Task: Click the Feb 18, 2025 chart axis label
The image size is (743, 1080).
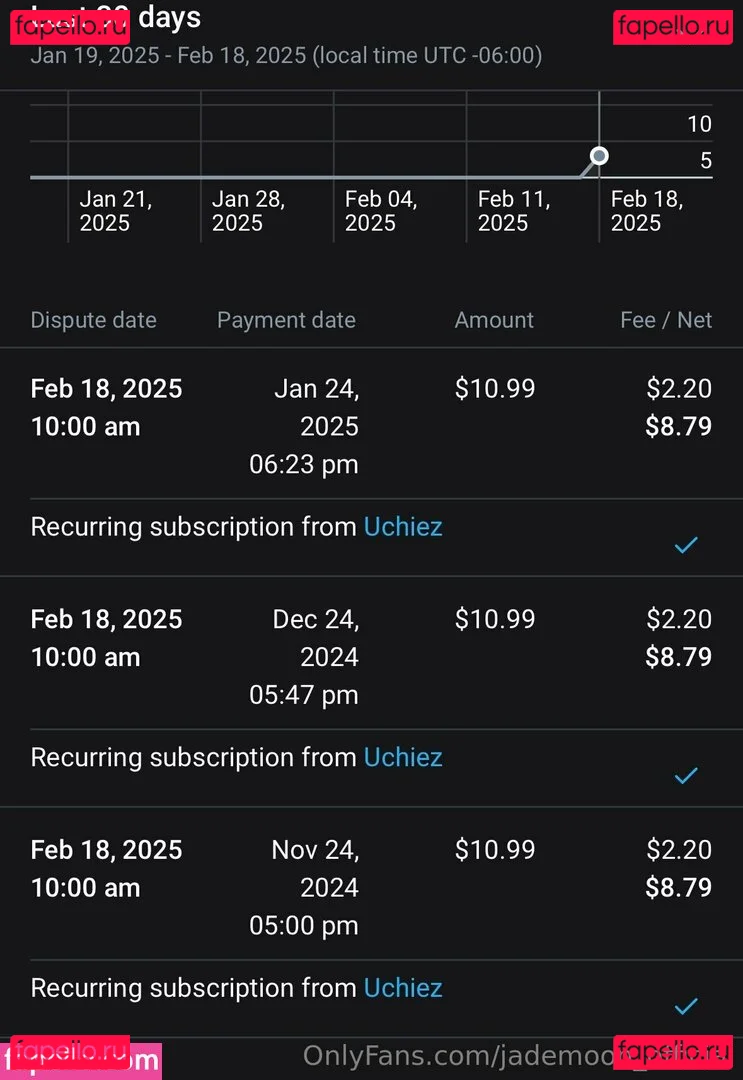Action: click(x=647, y=211)
